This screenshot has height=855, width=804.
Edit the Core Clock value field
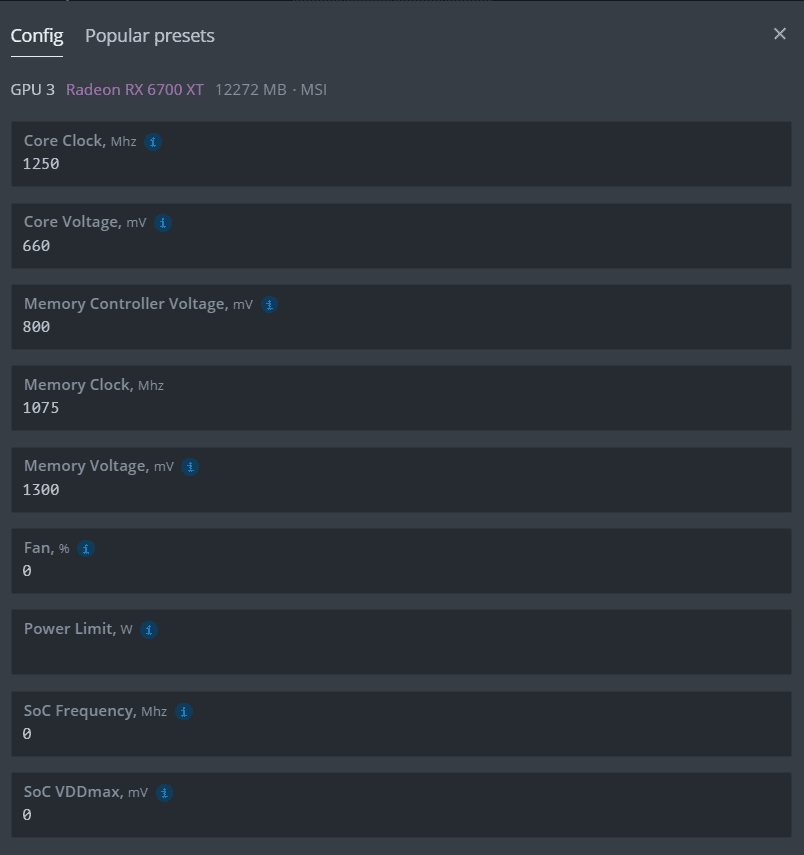pos(400,164)
